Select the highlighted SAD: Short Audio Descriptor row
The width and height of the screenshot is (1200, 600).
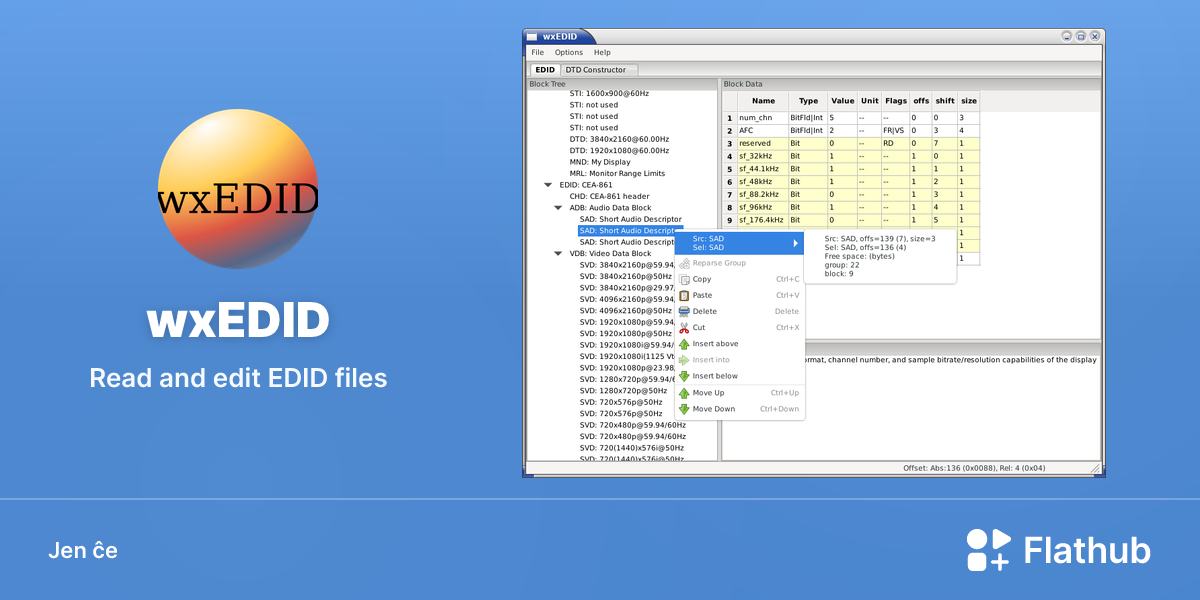point(627,231)
